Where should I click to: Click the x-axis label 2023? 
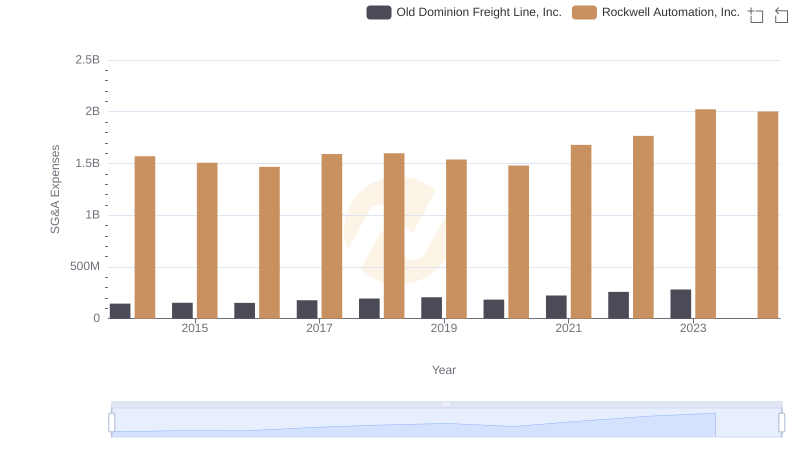[x=693, y=328]
